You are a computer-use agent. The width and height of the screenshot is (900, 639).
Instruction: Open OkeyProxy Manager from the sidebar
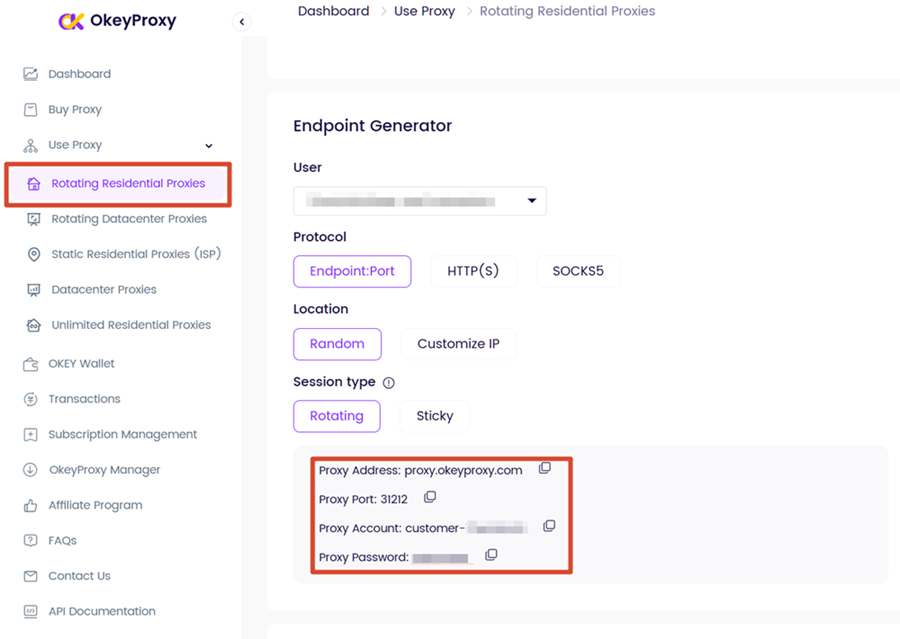104,470
